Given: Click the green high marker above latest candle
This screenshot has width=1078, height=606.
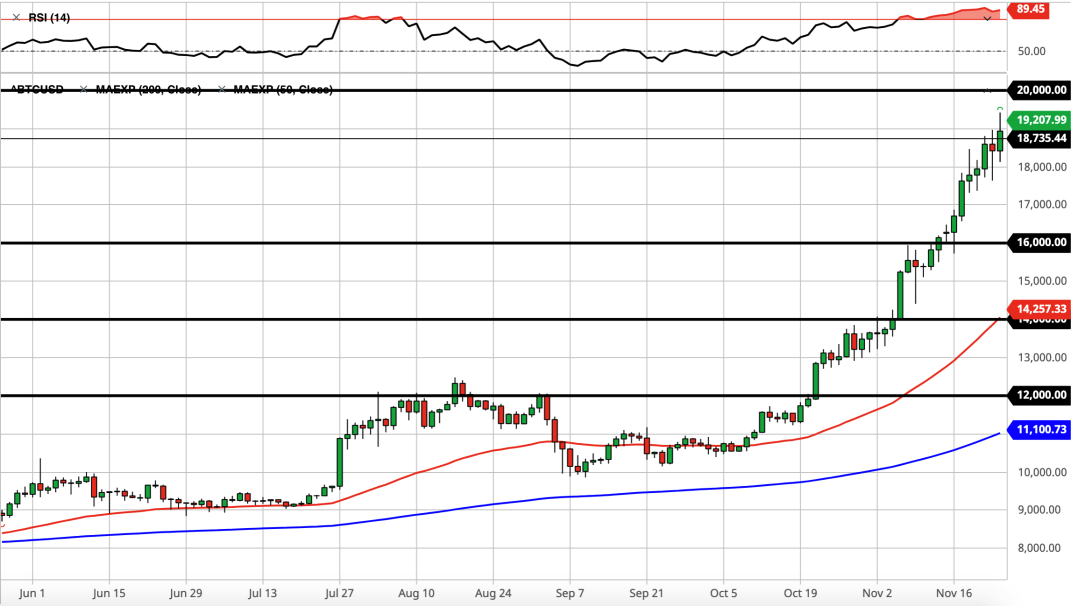Looking at the screenshot, I should 1000,109.
